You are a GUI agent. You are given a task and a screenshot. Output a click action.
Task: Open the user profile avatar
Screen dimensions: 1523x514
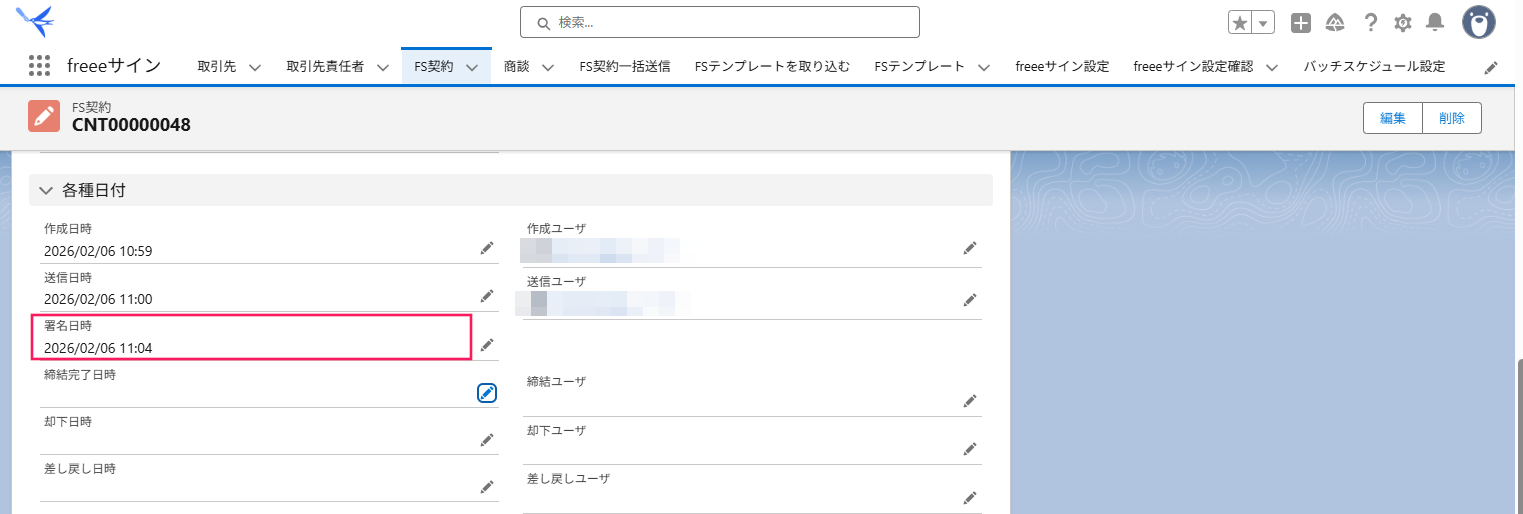point(1479,22)
